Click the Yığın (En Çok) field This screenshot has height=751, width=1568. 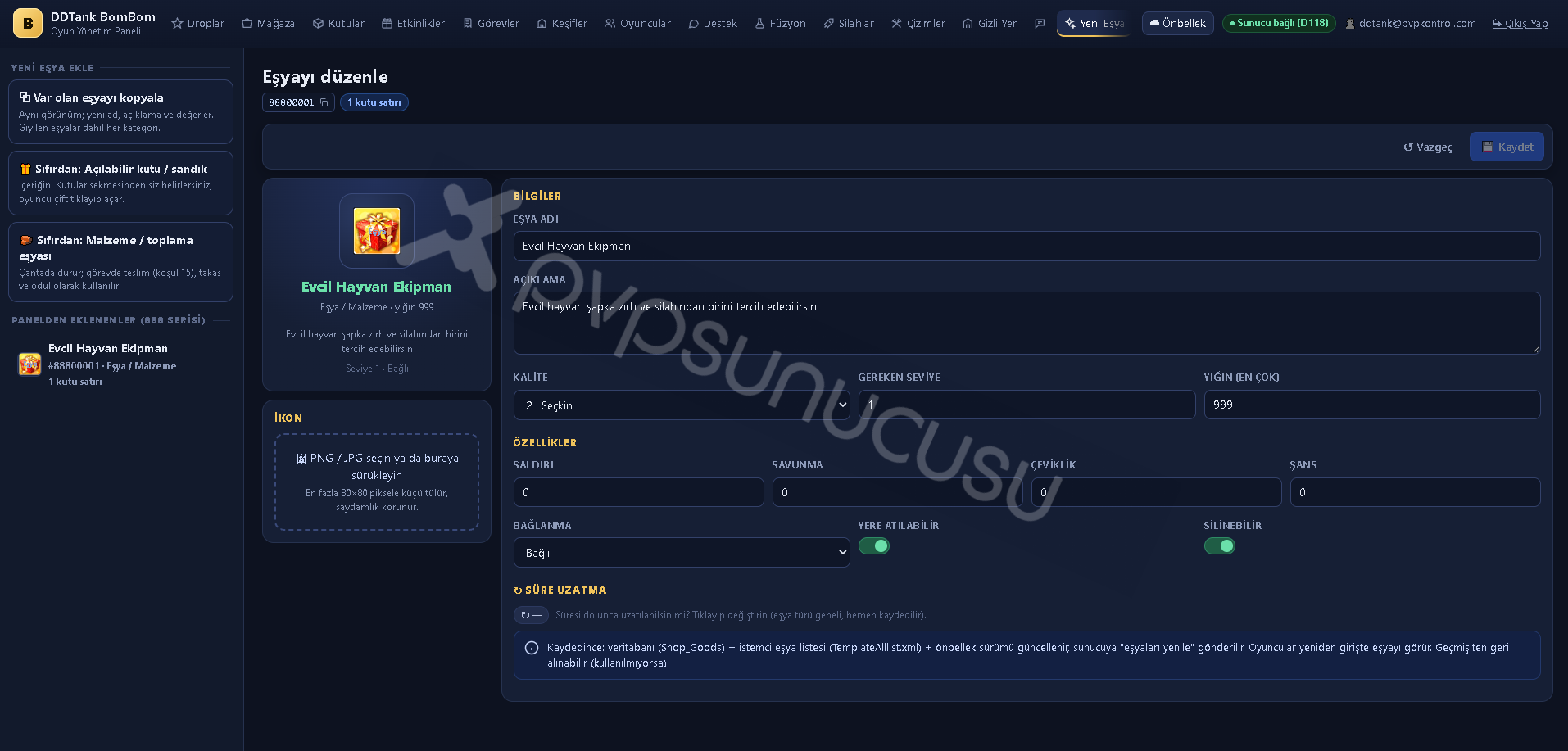pyautogui.click(x=1372, y=405)
